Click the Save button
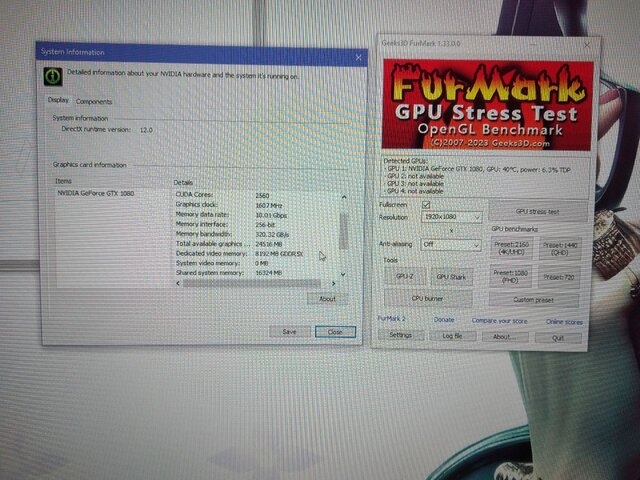 pos(289,331)
